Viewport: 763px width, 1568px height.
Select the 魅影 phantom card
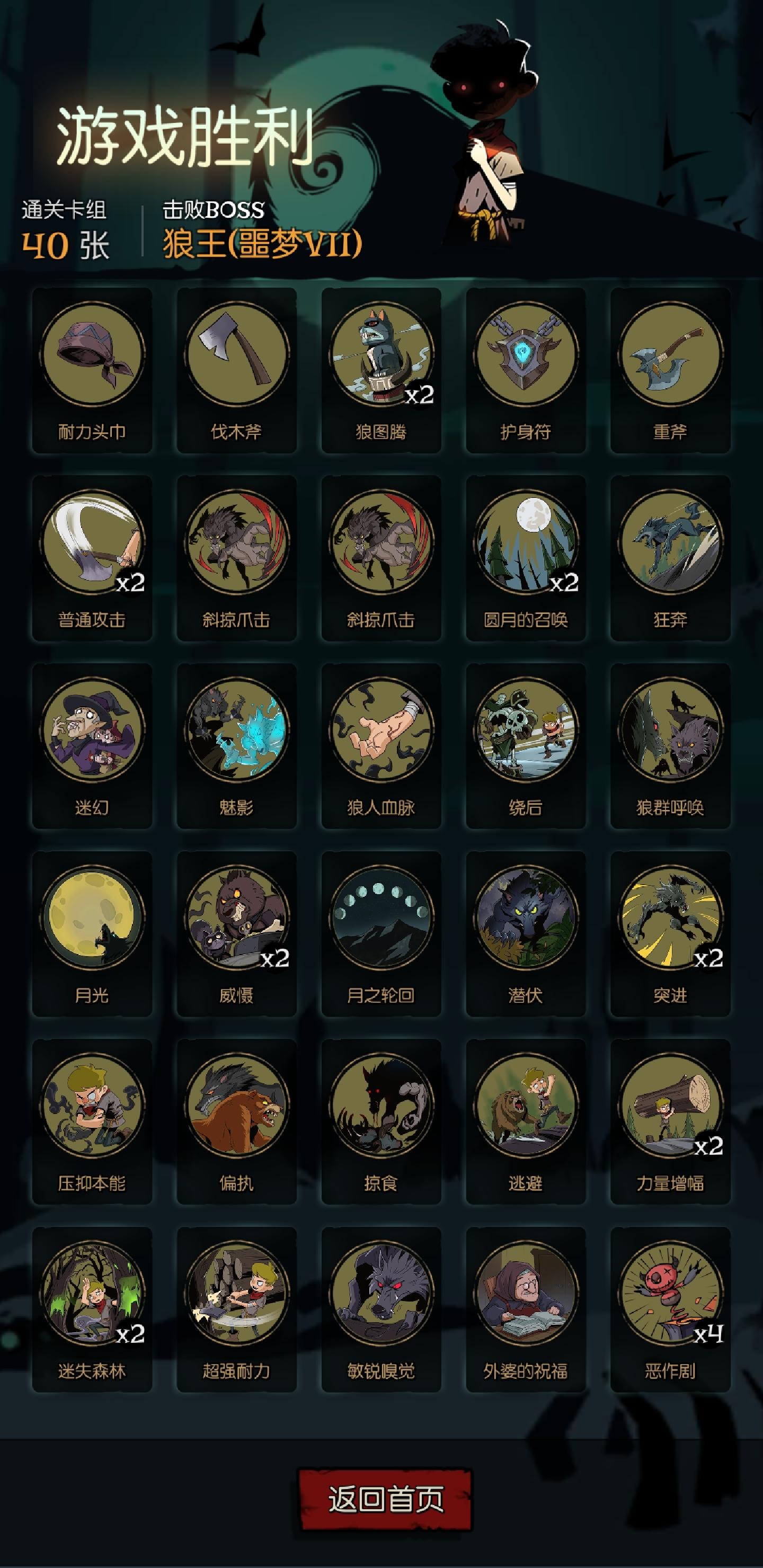point(236,746)
